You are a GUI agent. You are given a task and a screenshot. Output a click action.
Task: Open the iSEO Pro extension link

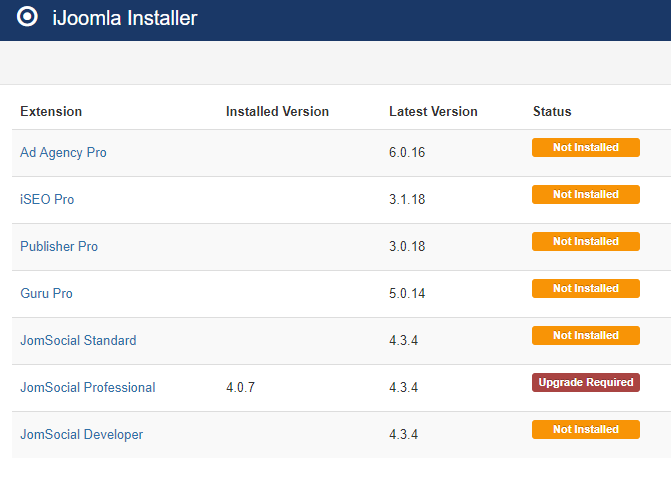point(47,199)
